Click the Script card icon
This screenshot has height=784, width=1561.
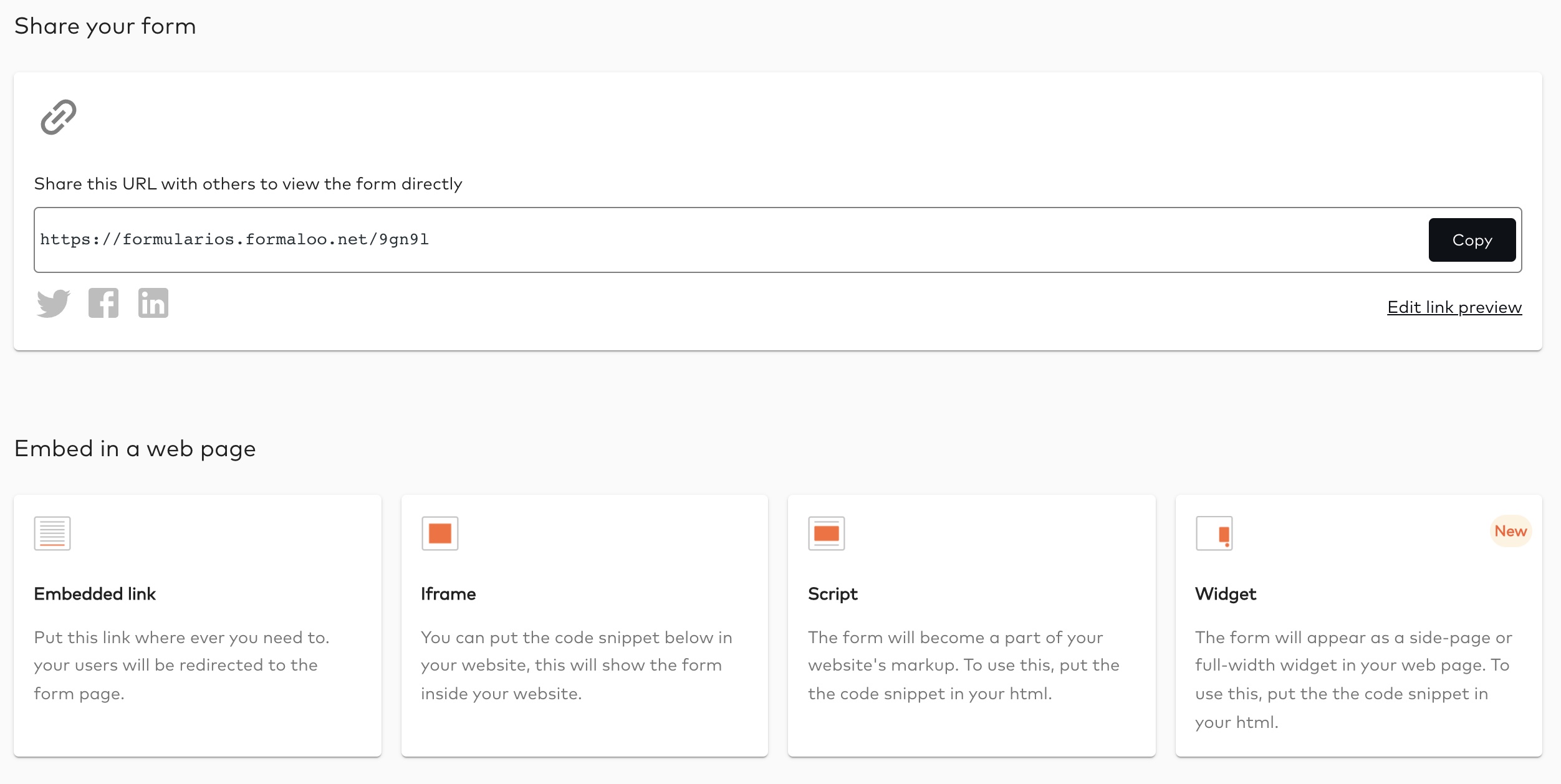click(827, 533)
